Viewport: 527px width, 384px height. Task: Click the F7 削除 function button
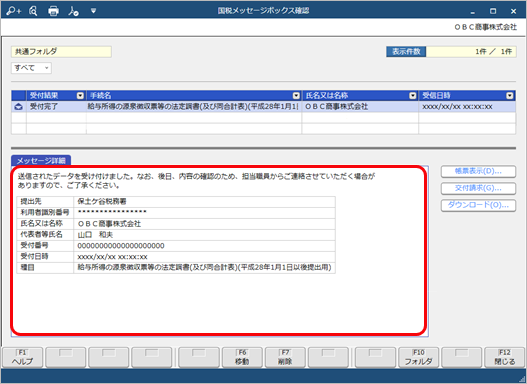(x=285, y=357)
